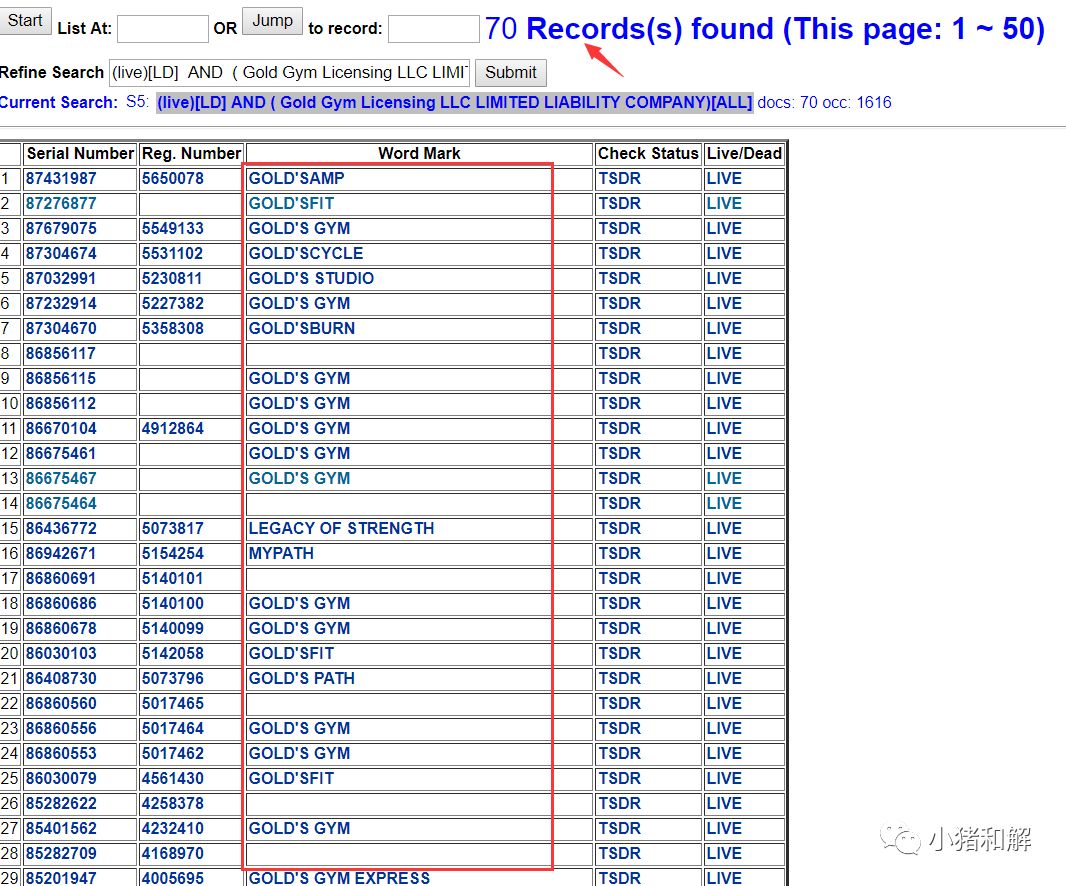
Task: Open serial number 86860678
Action: tap(61, 629)
